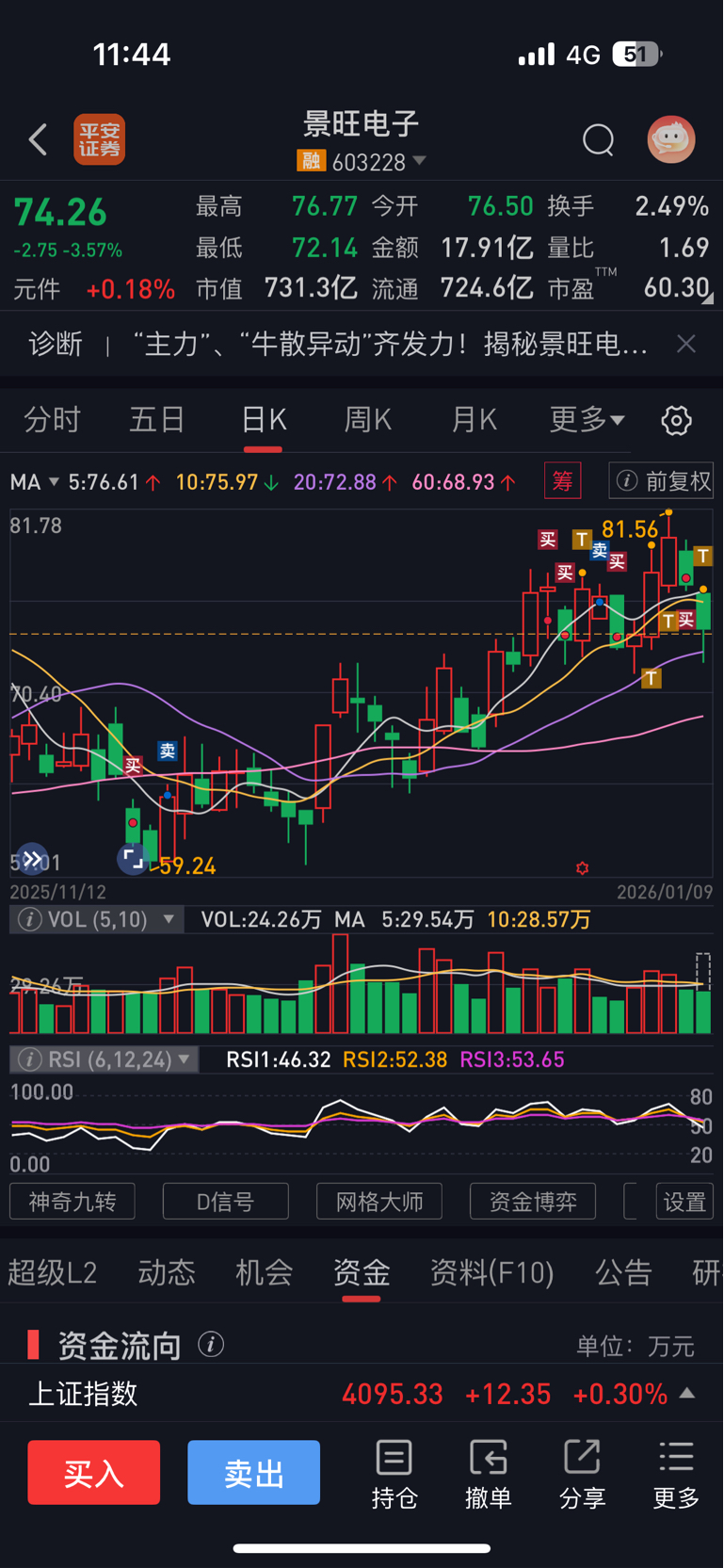
Task: Tap the 59.24 low price label
Action: pos(187,865)
